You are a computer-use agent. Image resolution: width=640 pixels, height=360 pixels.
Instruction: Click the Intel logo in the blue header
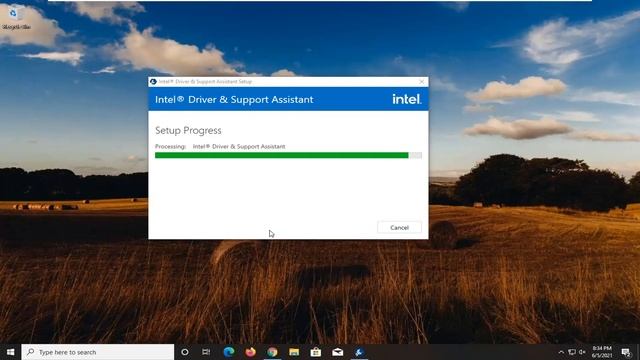tap(407, 99)
